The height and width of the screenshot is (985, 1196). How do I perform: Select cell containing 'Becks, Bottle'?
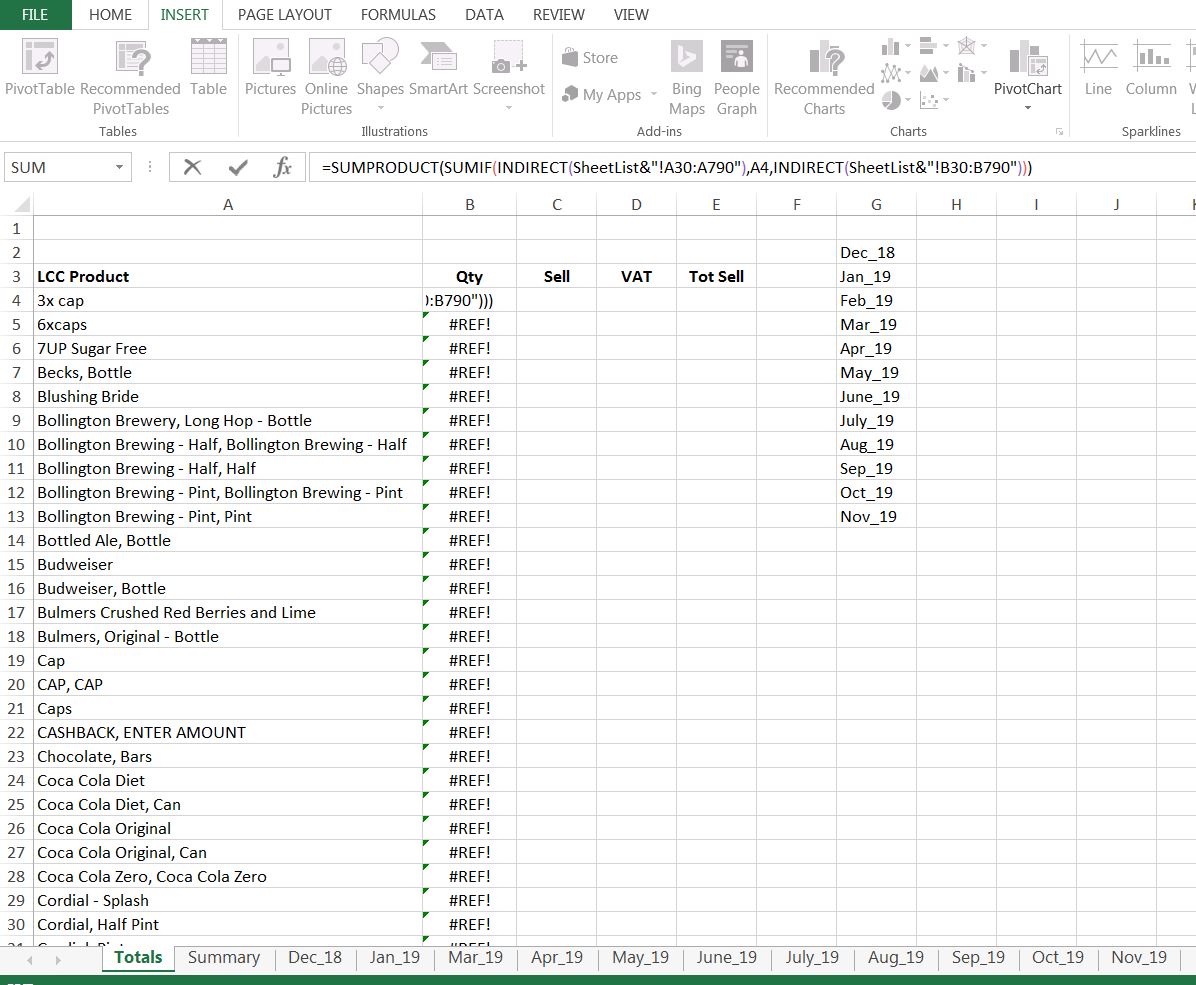coord(227,372)
